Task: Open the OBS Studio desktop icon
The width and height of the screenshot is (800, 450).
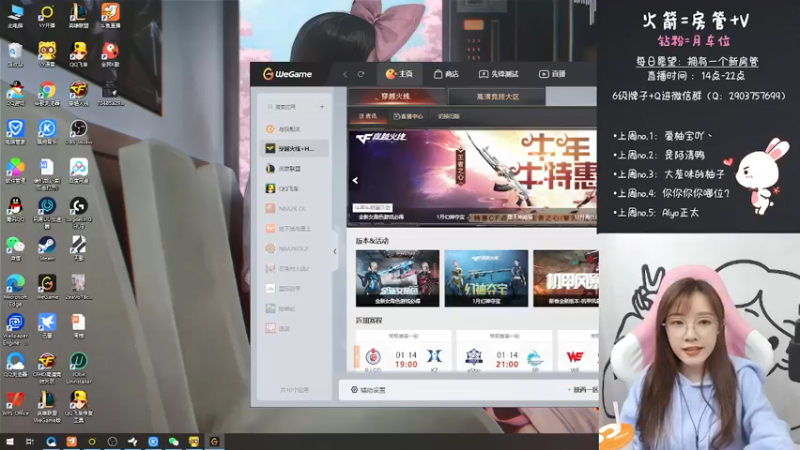Action: point(79,132)
